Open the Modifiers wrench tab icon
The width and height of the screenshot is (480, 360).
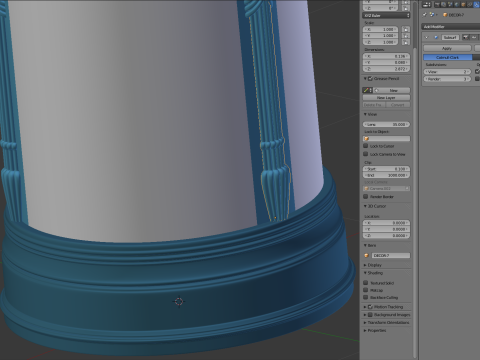(x=476, y=5)
